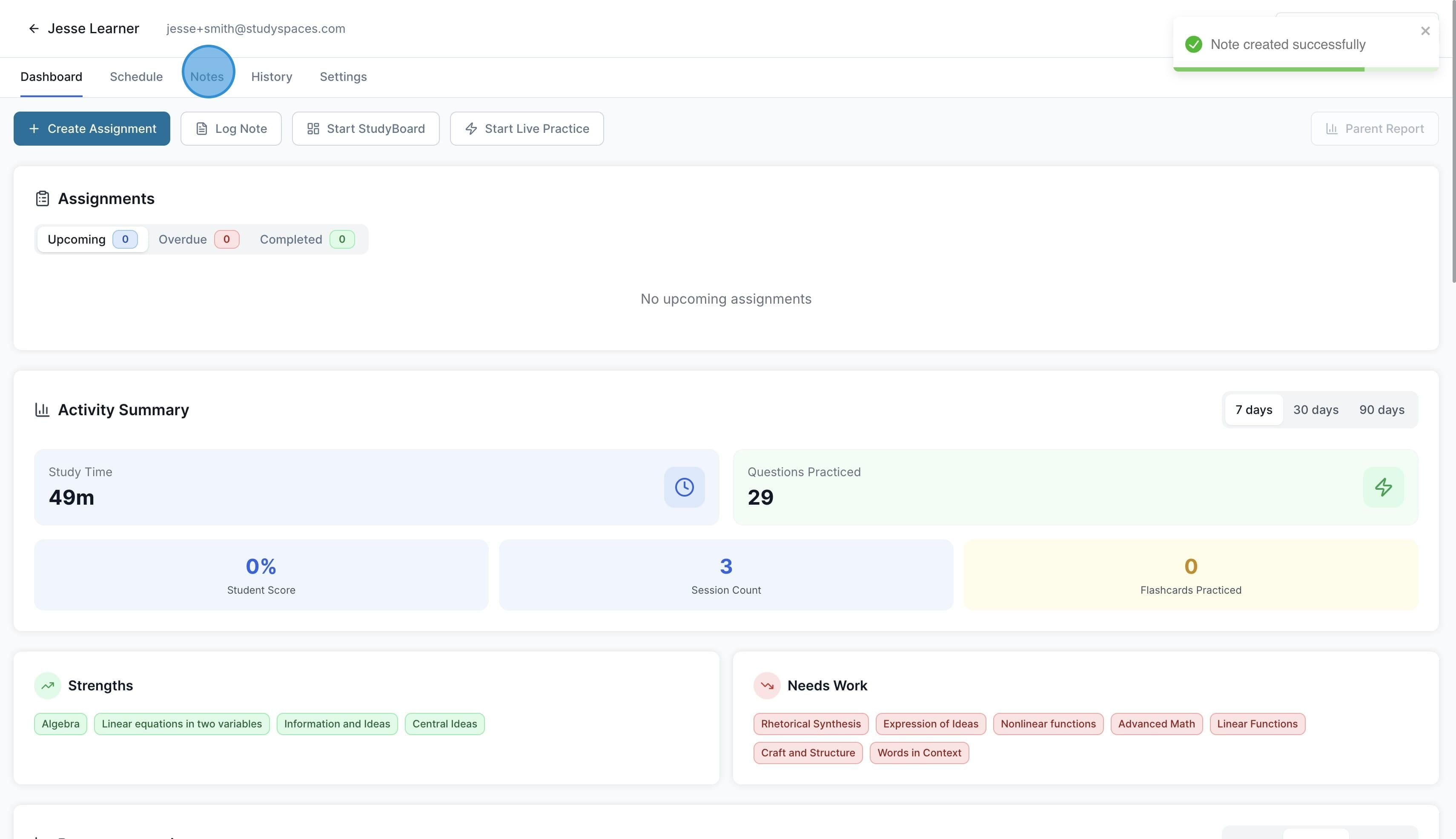The image size is (1456, 839).
Task: Click the Algebra strength tag
Action: coord(60,724)
